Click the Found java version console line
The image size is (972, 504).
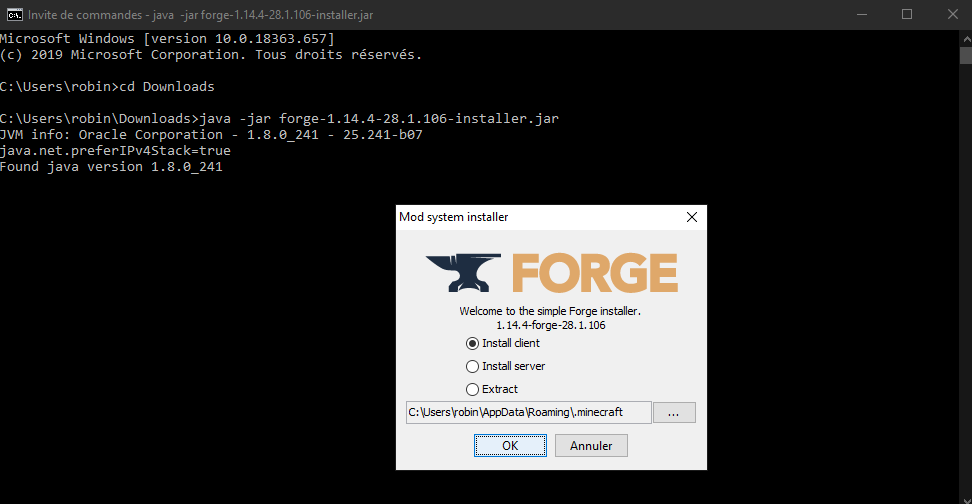click(x=111, y=167)
